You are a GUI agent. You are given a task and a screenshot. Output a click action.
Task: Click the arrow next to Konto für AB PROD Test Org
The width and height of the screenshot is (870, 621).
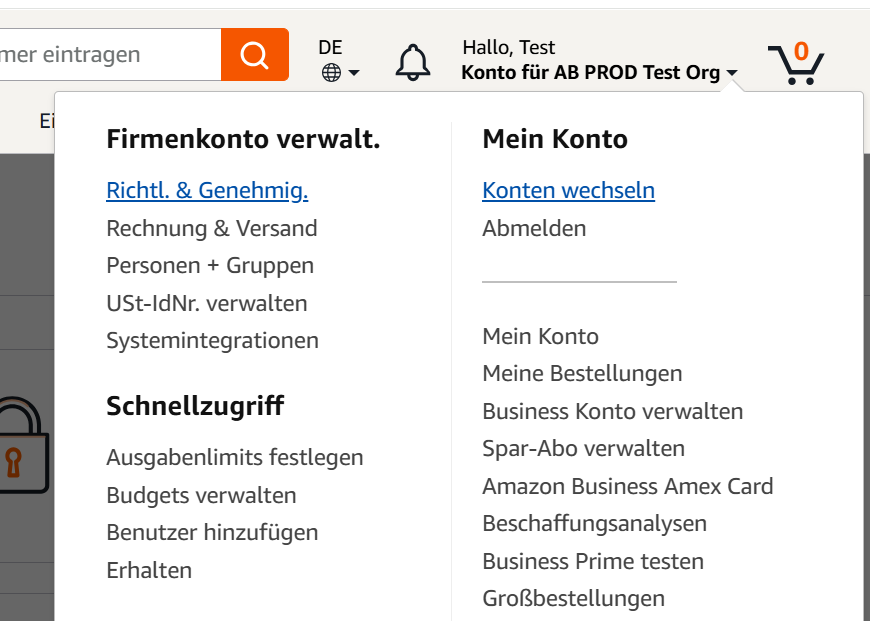[733, 73]
